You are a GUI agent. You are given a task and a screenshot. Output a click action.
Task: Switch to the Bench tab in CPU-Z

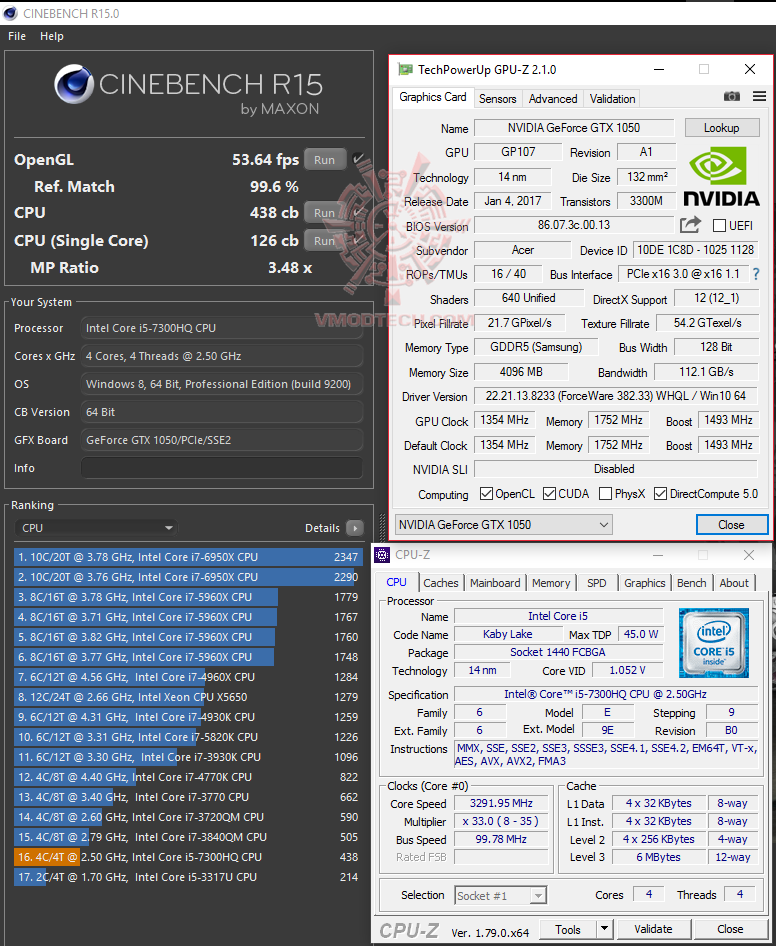[x=692, y=583]
